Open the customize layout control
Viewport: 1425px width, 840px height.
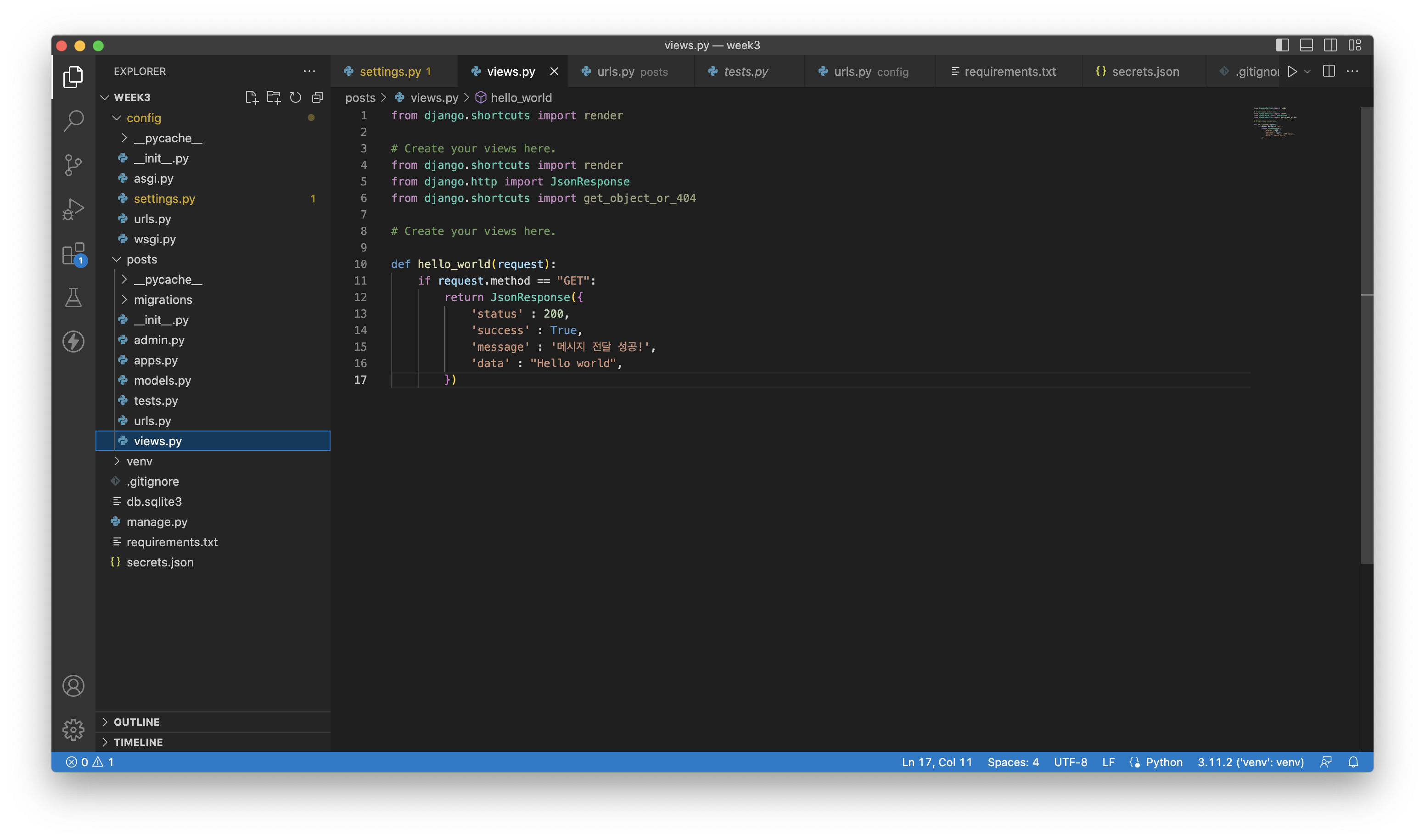click(x=1355, y=45)
